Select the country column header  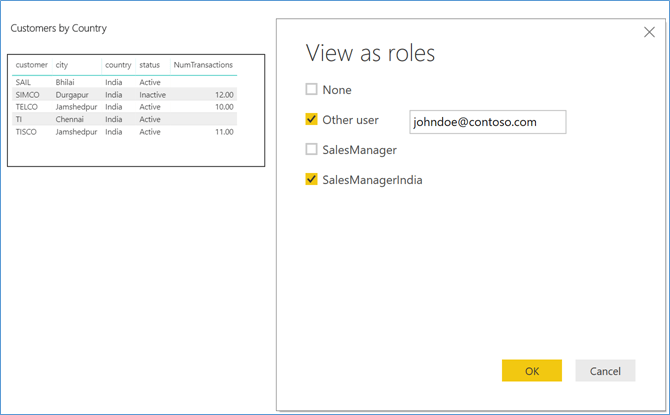click(118, 65)
